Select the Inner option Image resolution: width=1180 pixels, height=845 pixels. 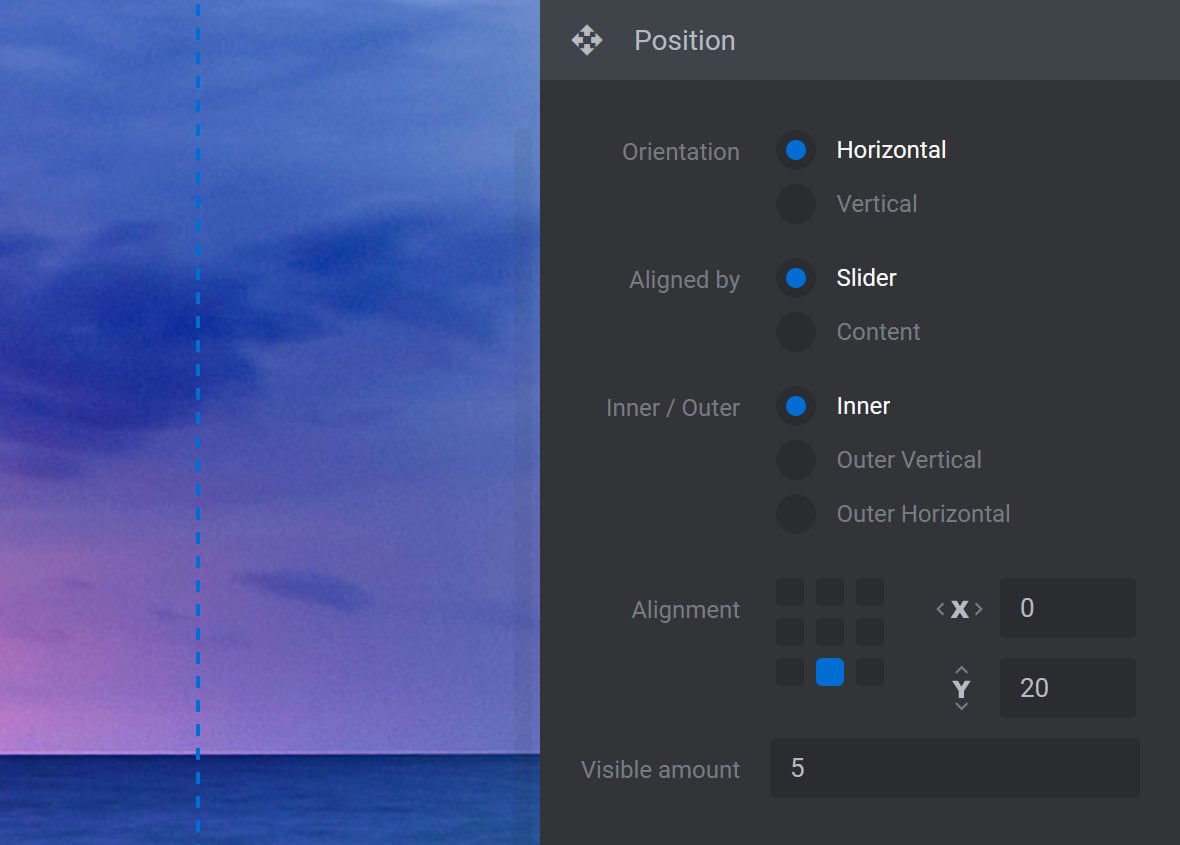(x=795, y=406)
